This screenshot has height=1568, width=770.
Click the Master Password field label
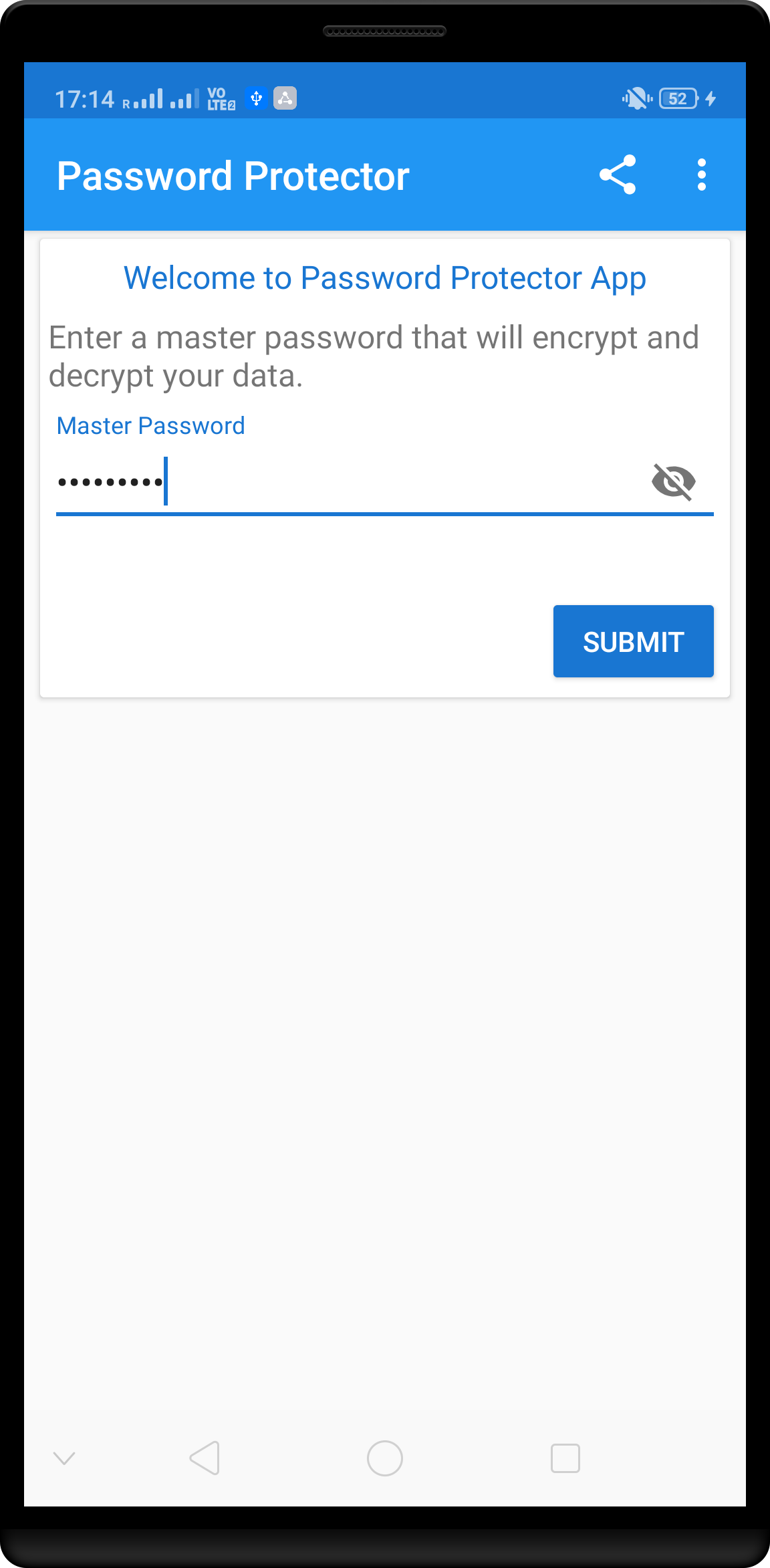pyautogui.click(x=151, y=426)
